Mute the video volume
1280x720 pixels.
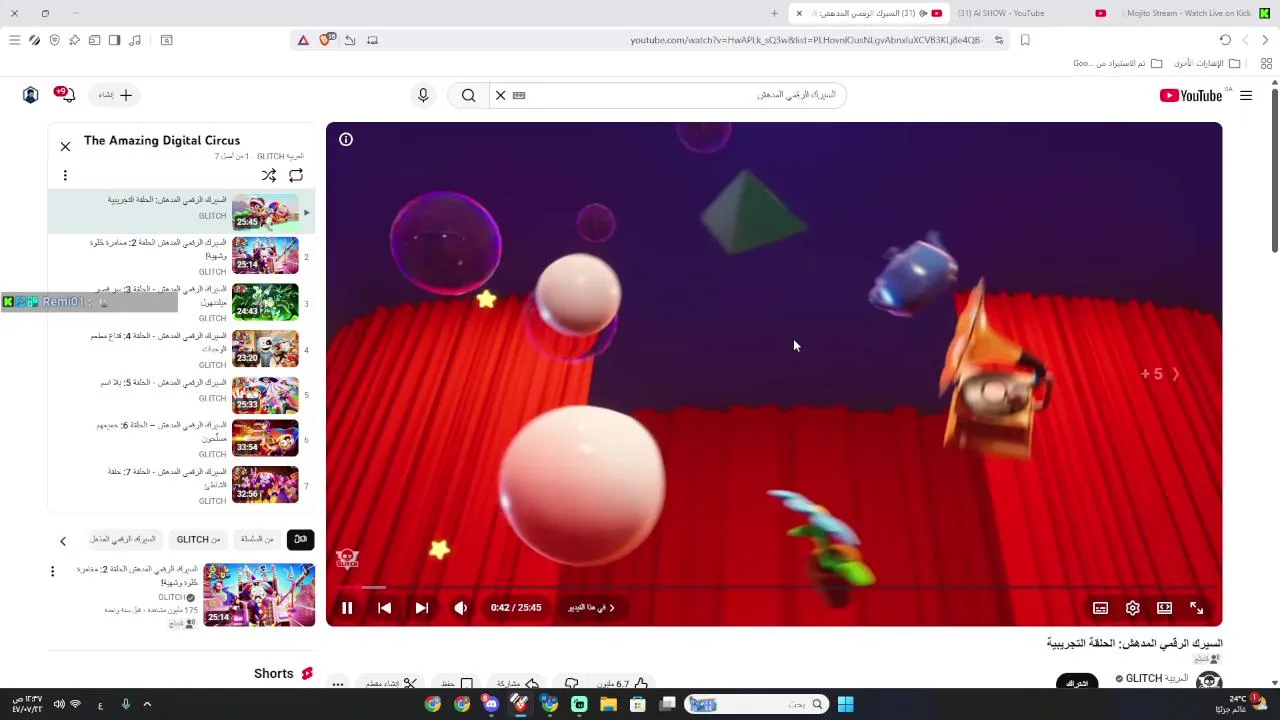(460, 608)
